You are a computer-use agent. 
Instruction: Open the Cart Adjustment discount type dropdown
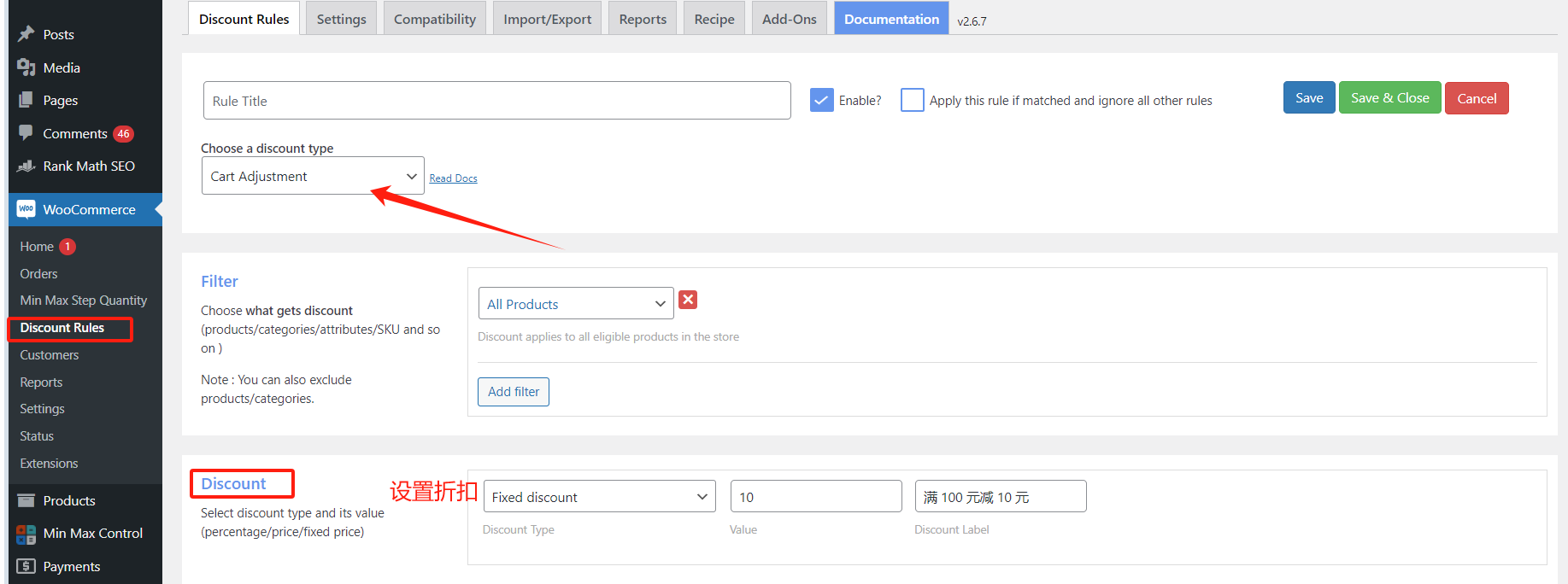click(313, 176)
